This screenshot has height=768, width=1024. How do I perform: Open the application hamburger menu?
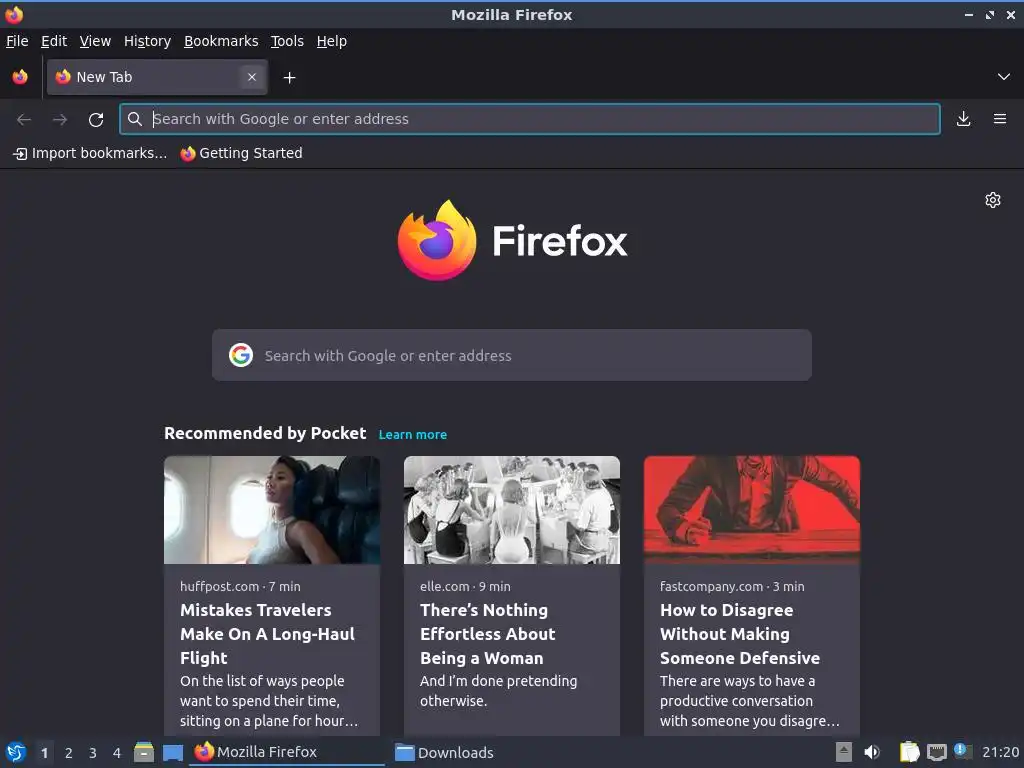pos(999,119)
